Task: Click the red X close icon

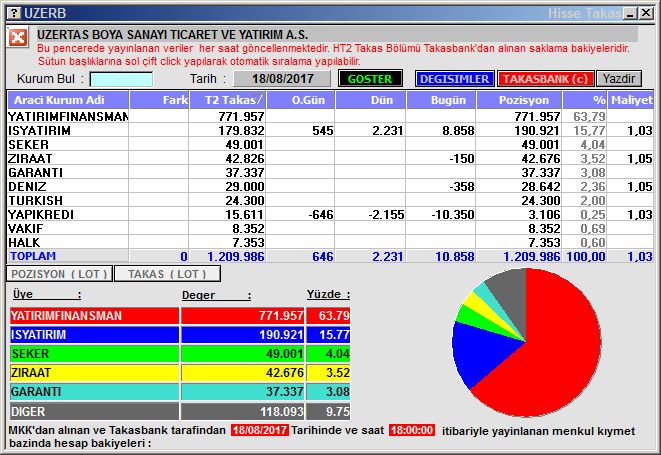Action: pos(17,38)
